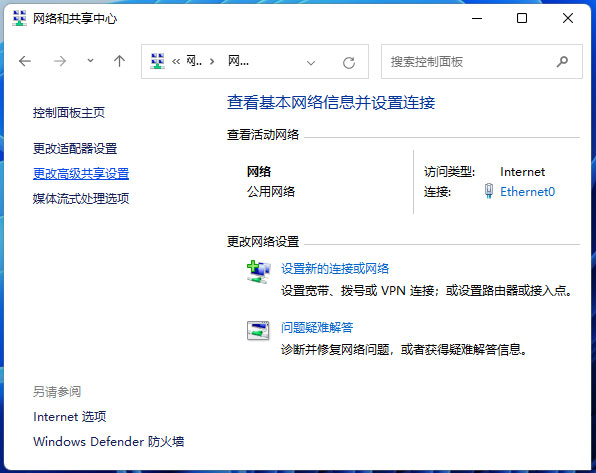
Task: Open 更改高级共享设置
Action: tap(81, 173)
